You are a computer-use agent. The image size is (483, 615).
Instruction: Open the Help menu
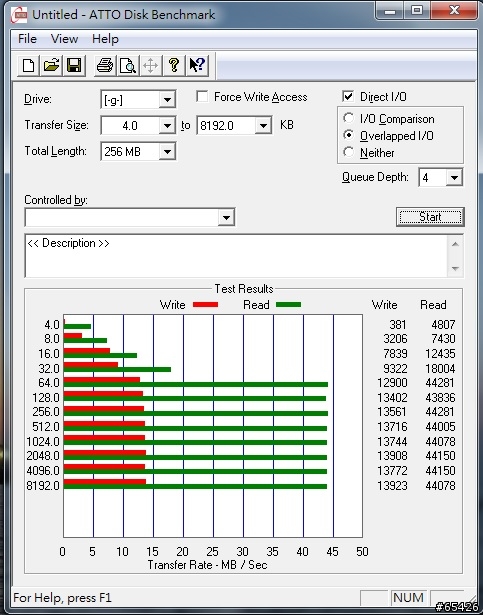105,39
